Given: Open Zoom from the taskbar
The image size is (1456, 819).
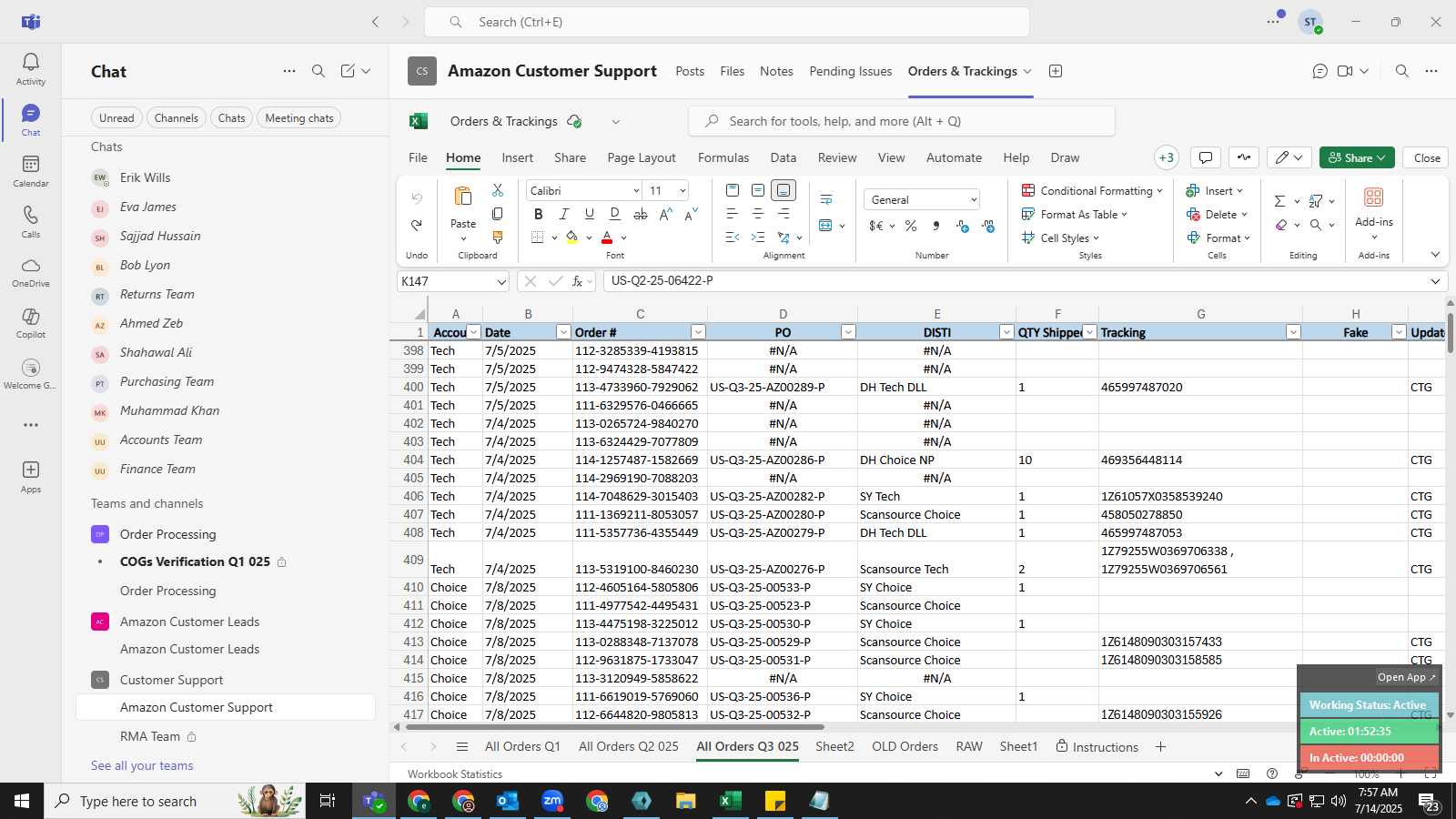Looking at the screenshot, I should [x=552, y=801].
